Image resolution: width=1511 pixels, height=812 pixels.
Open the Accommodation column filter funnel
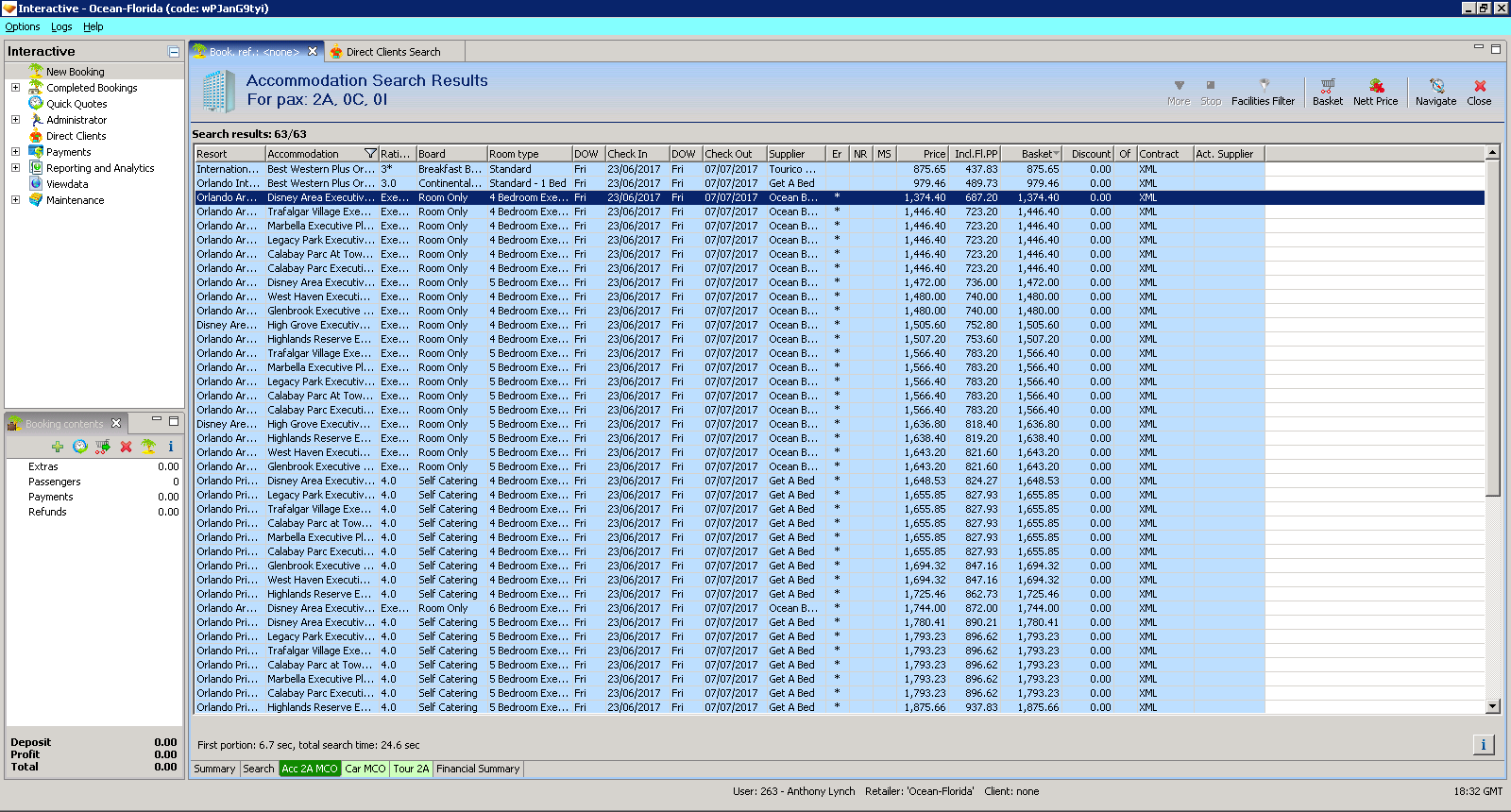point(370,154)
